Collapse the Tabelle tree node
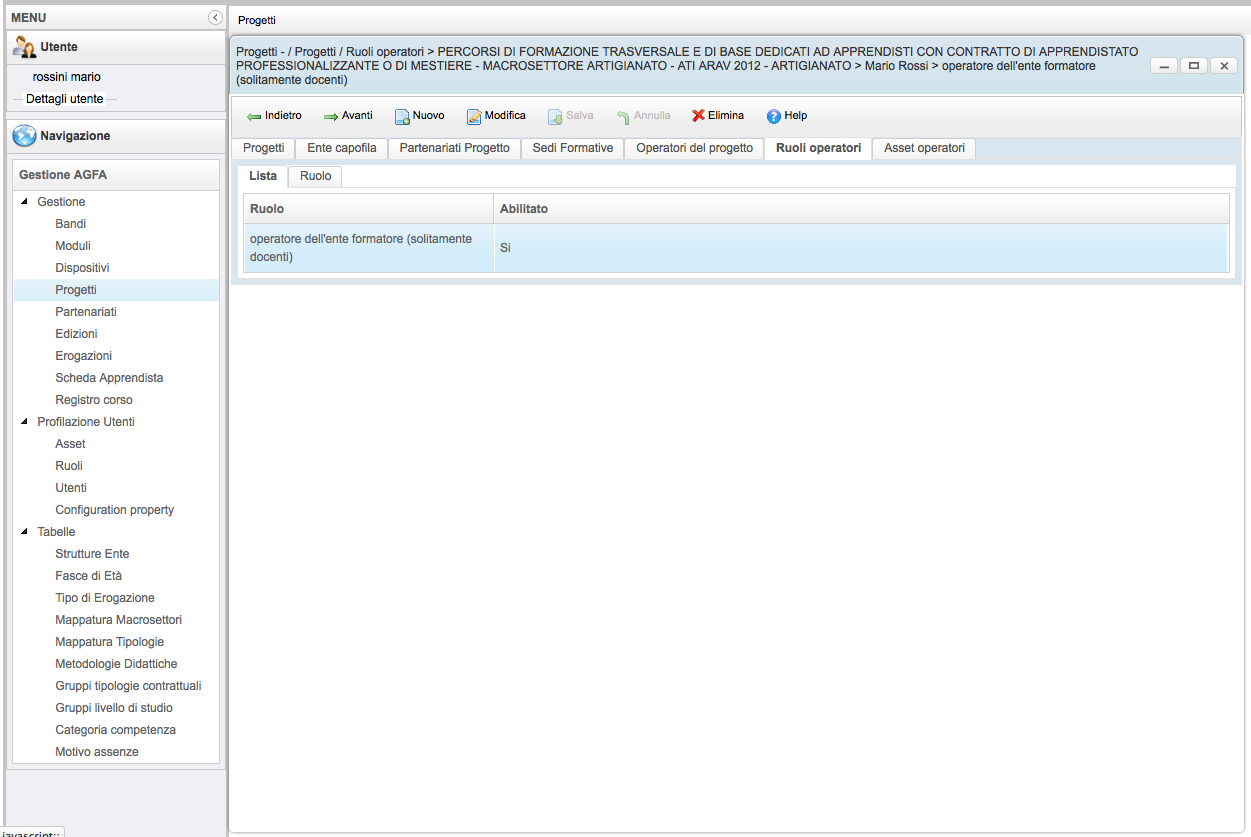The image size is (1251, 837). pos(25,532)
